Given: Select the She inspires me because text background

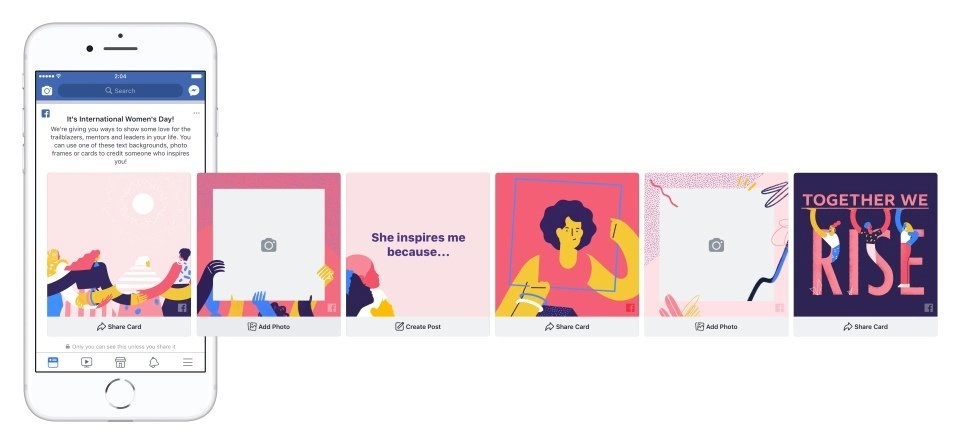Looking at the screenshot, I should 418,245.
